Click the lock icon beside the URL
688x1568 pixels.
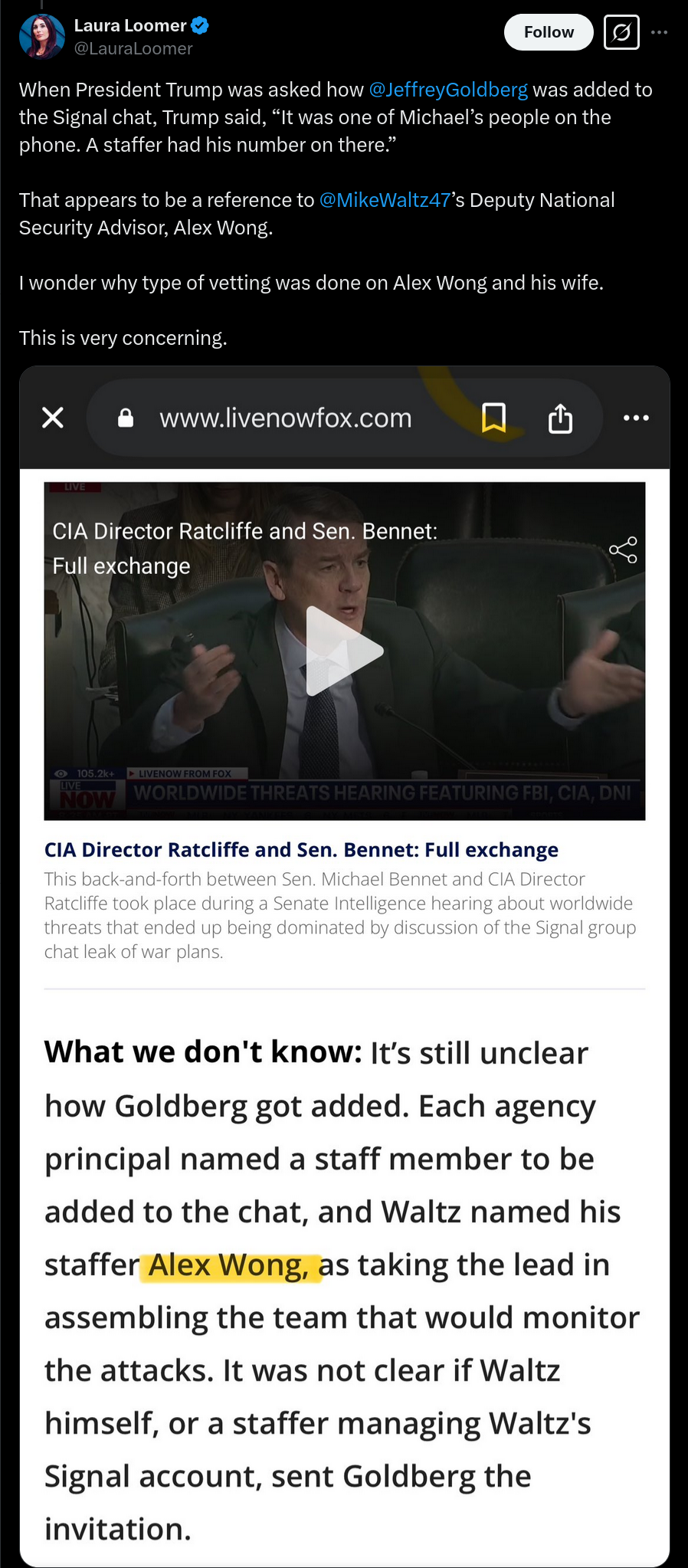click(x=126, y=418)
